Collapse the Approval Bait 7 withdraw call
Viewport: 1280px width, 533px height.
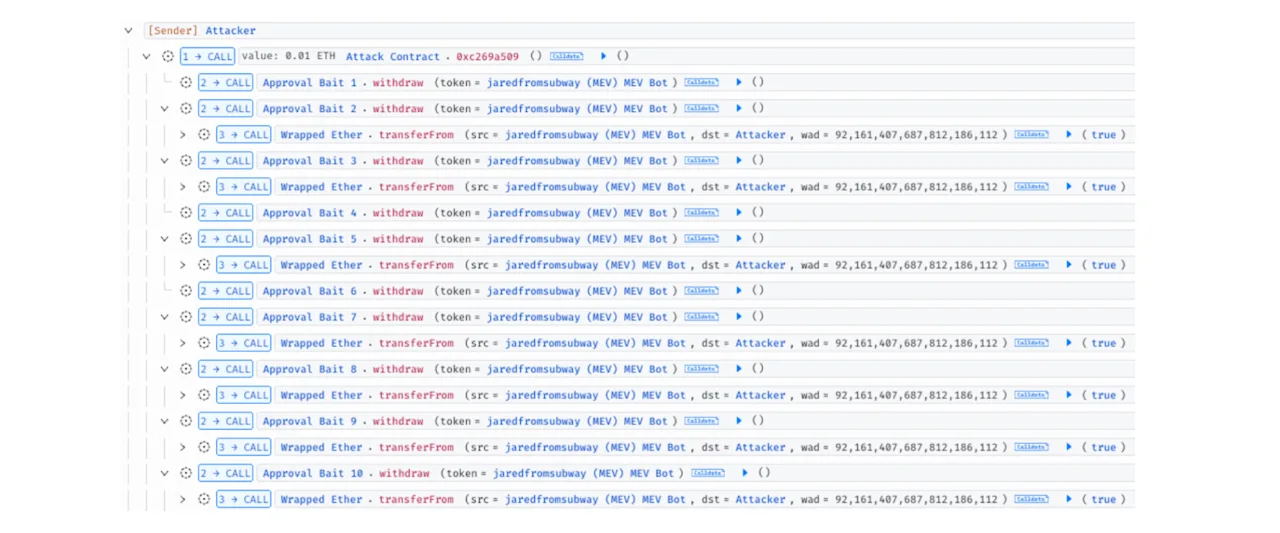pyautogui.click(x=165, y=317)
